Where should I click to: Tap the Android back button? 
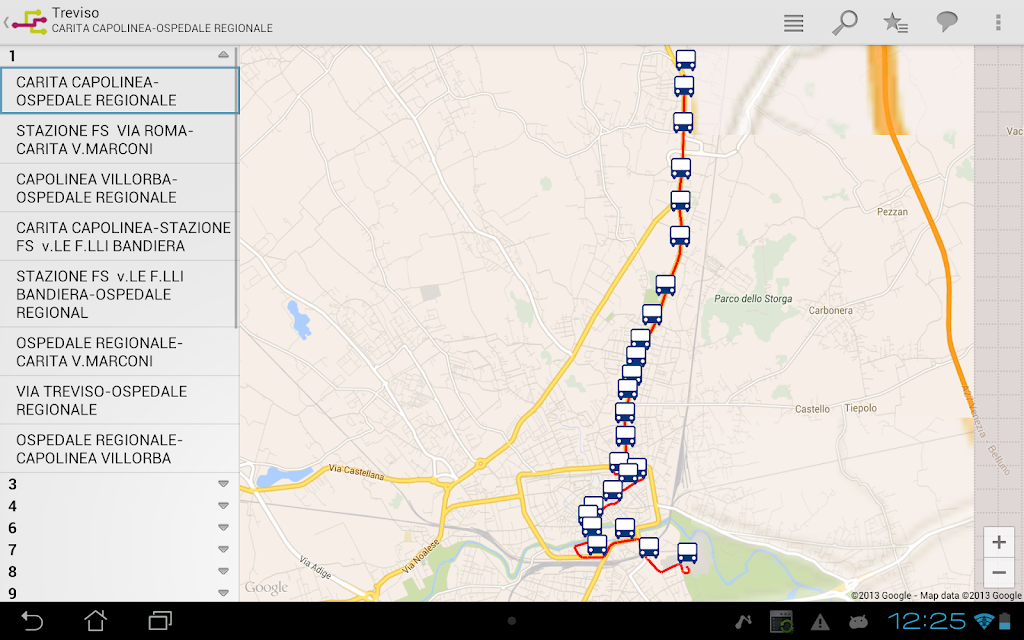(32, 620)
